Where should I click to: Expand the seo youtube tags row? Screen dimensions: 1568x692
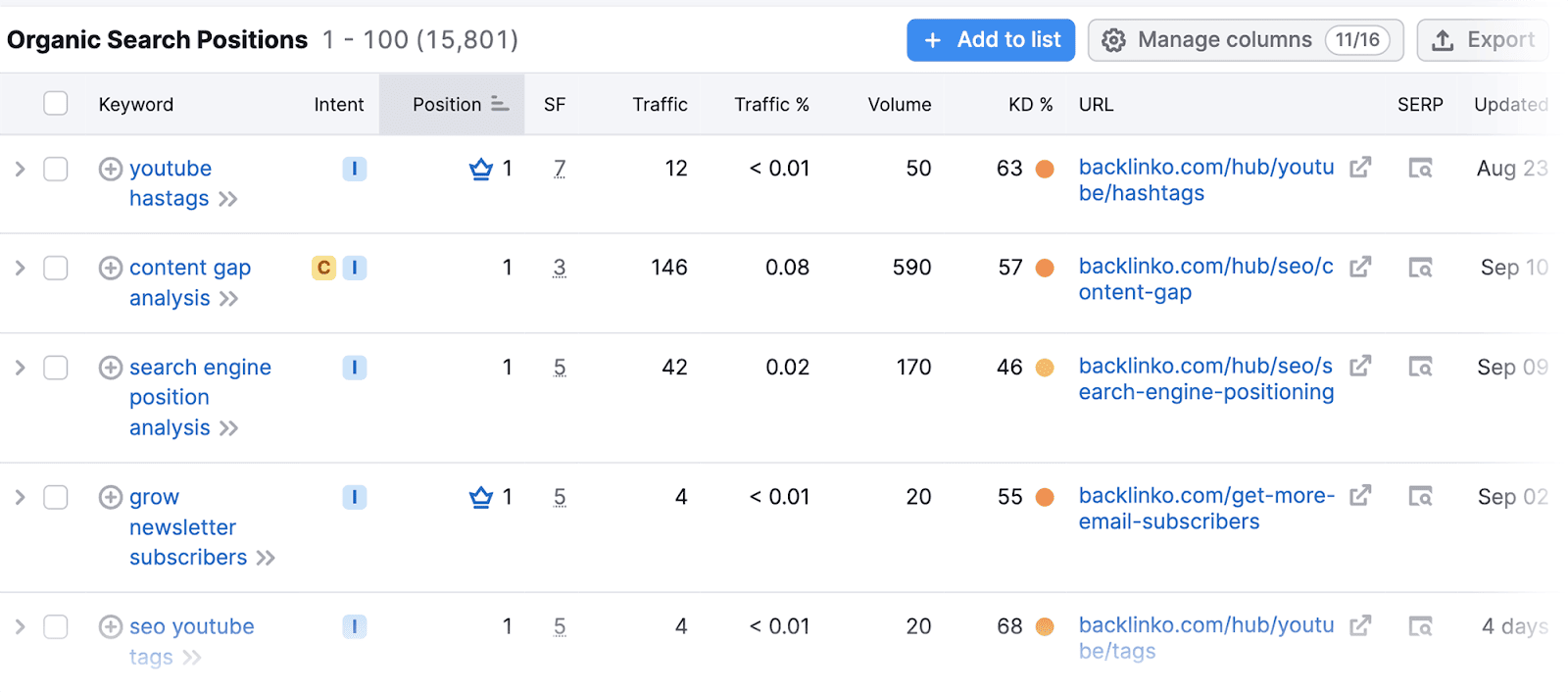(x=20, y=626)
